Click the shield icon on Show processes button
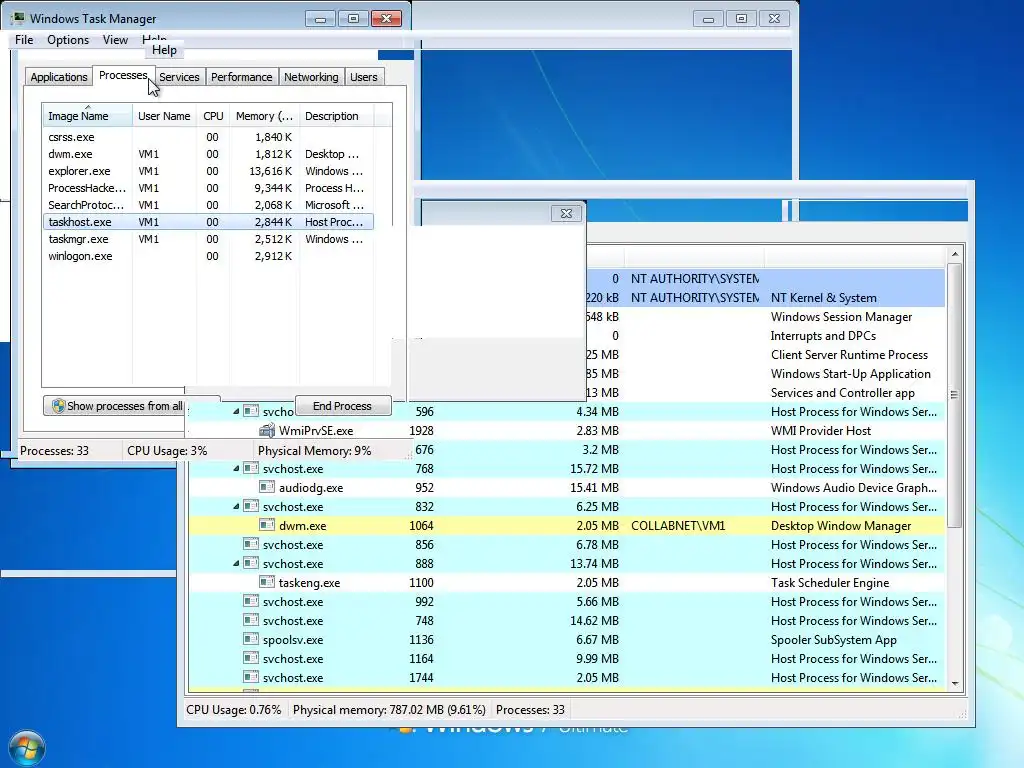 (58, 406)
